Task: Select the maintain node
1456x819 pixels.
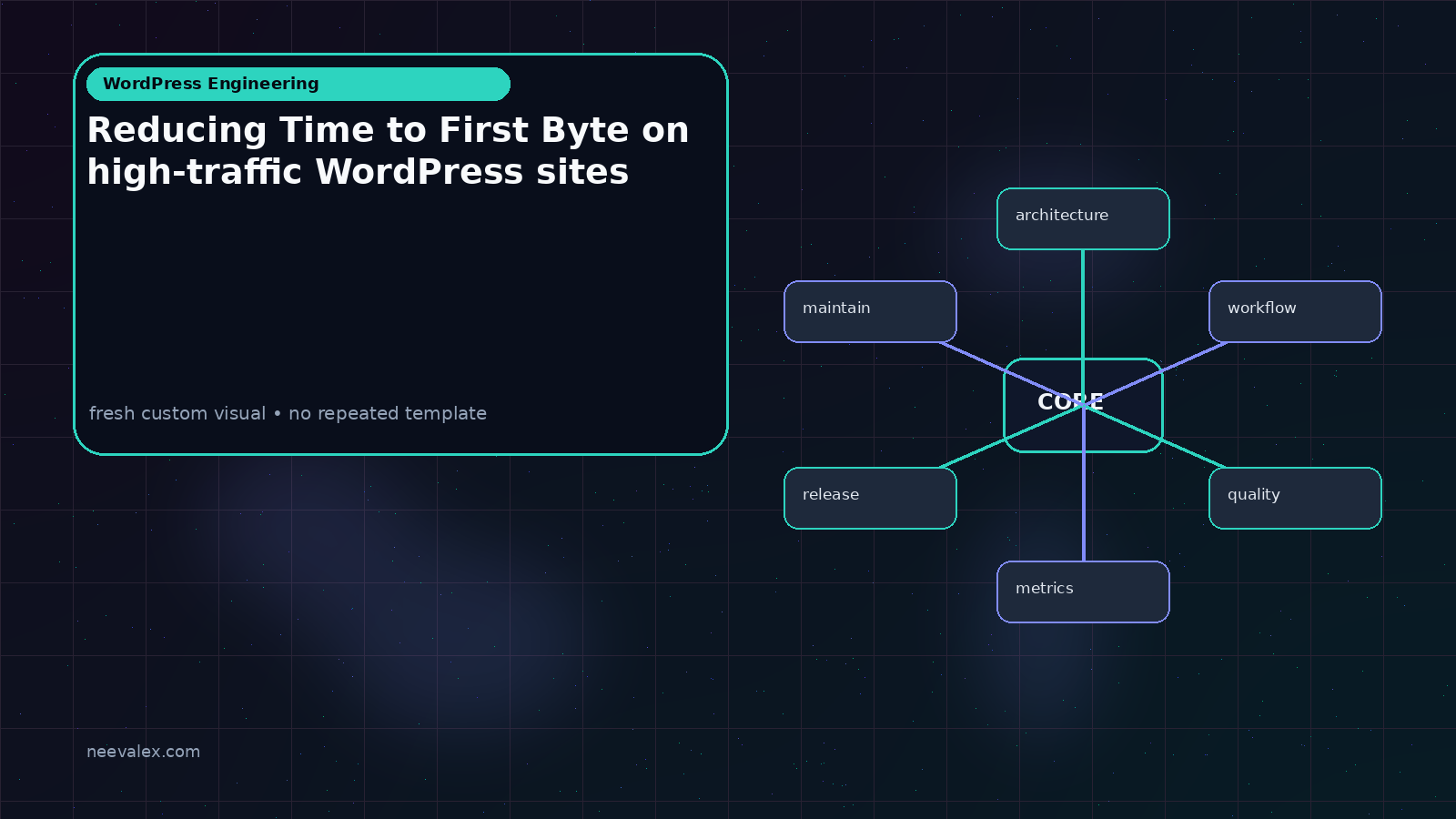Action: click(x=870, y=311)
